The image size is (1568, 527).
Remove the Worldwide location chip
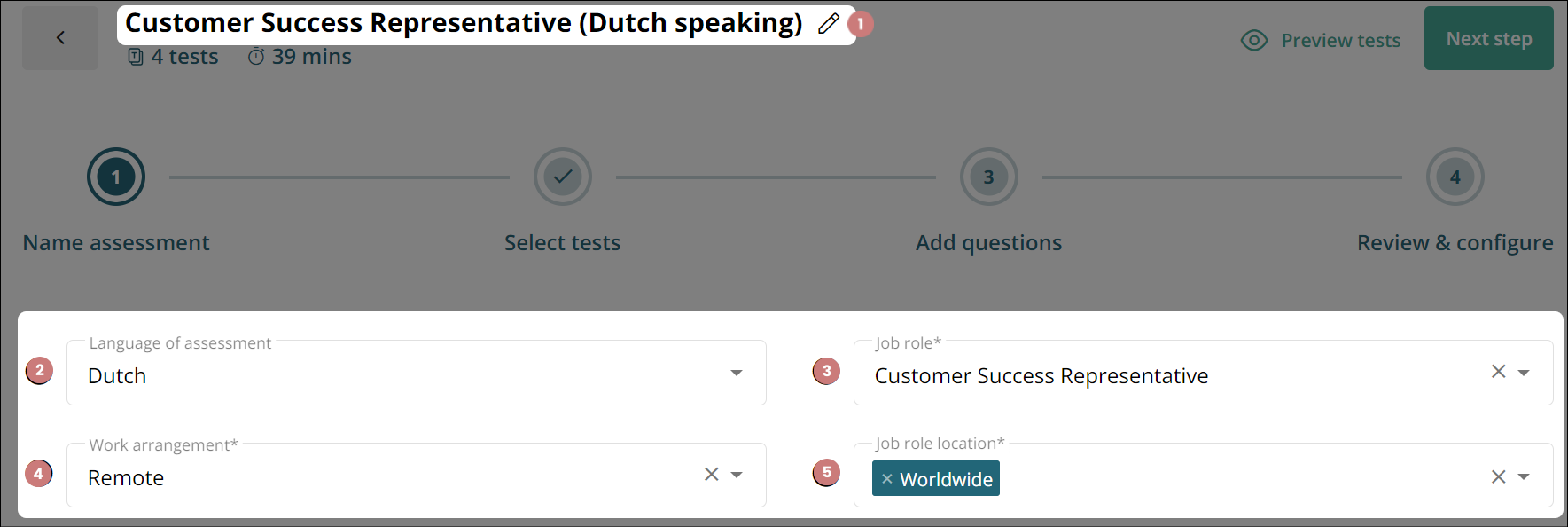[x=887, y=478]
